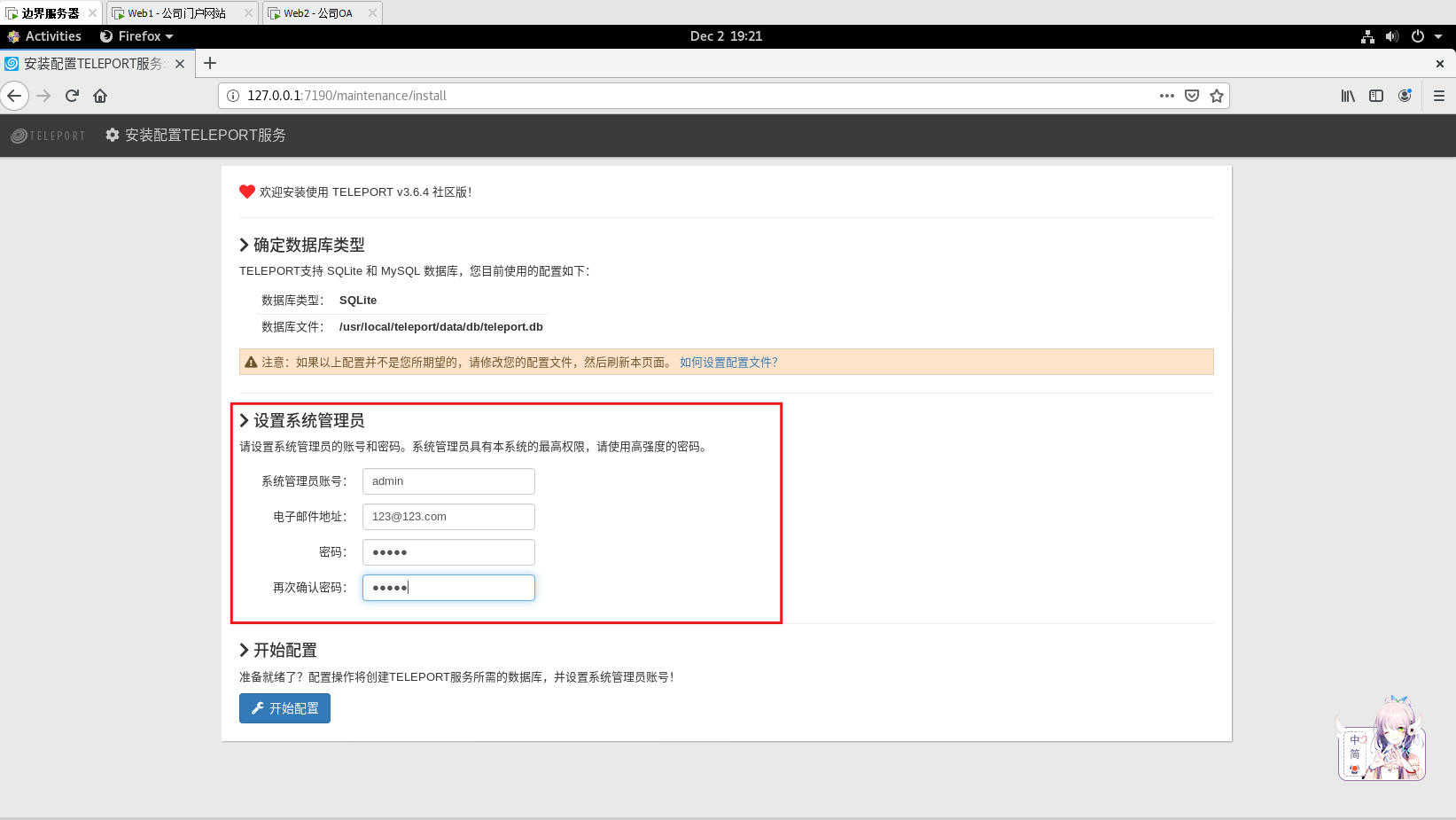Focus the 电子邮件地址 field
Viewport: 1456px width, 820px height.
[448, 517]
